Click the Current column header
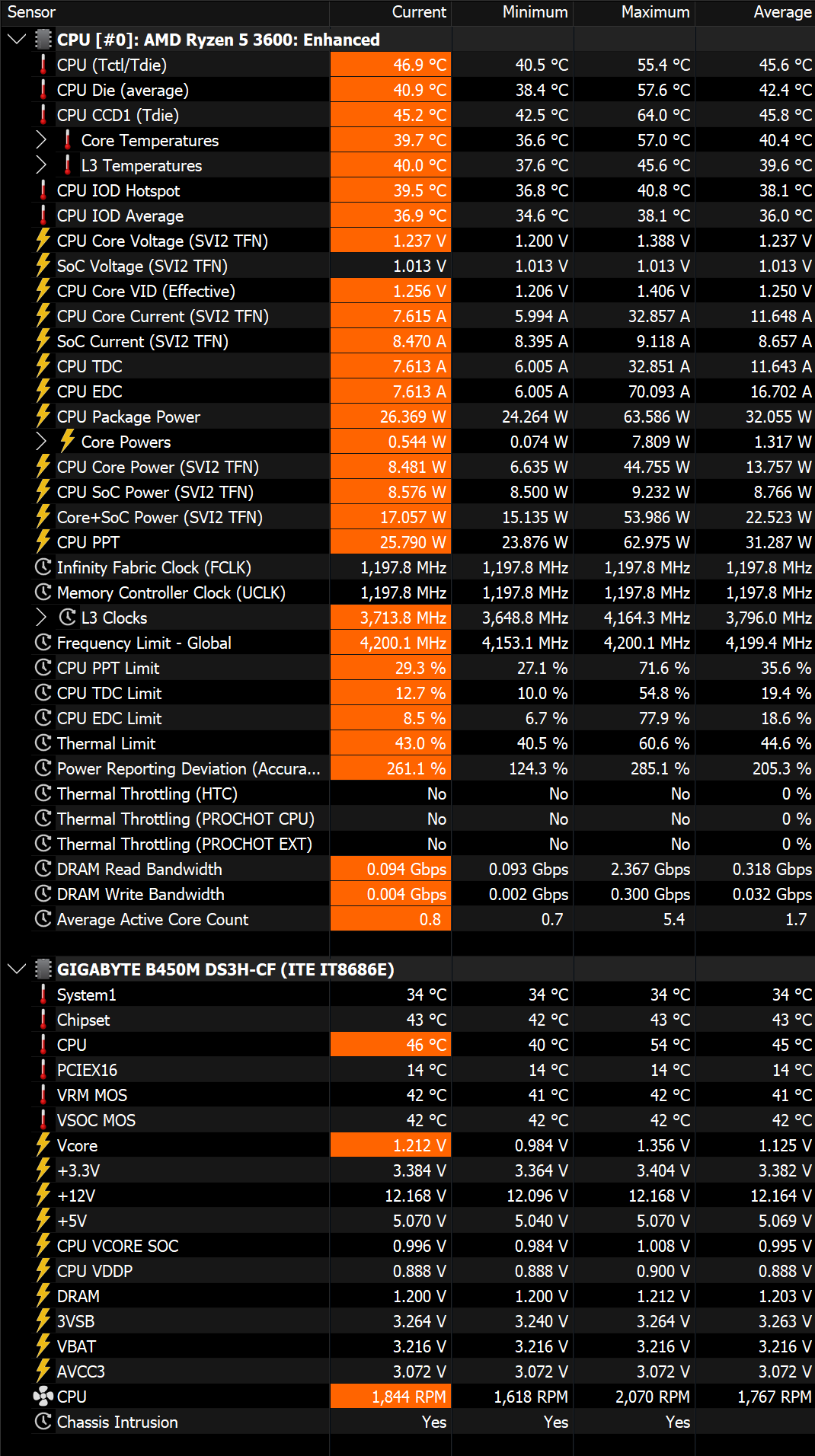 (418, 12)
